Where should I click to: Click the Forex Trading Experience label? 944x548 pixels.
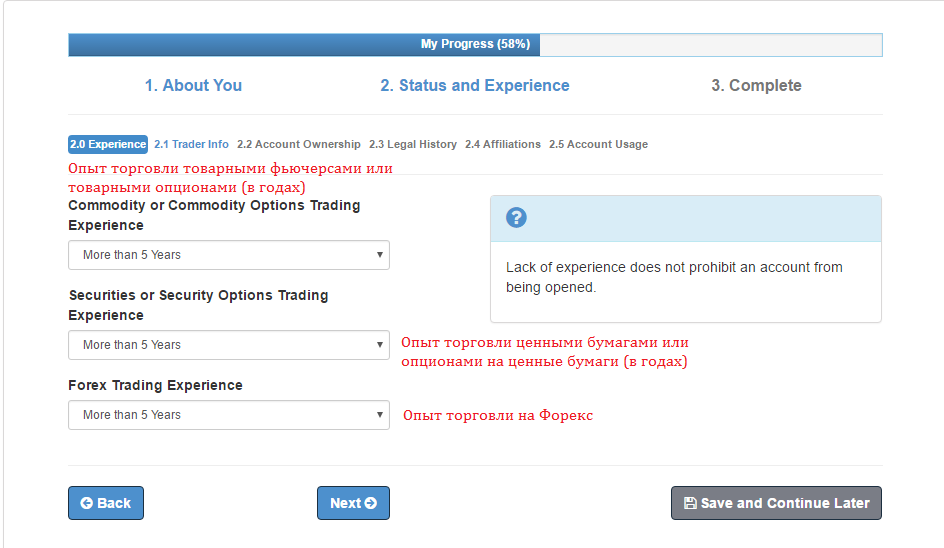[x=155, y=385]
